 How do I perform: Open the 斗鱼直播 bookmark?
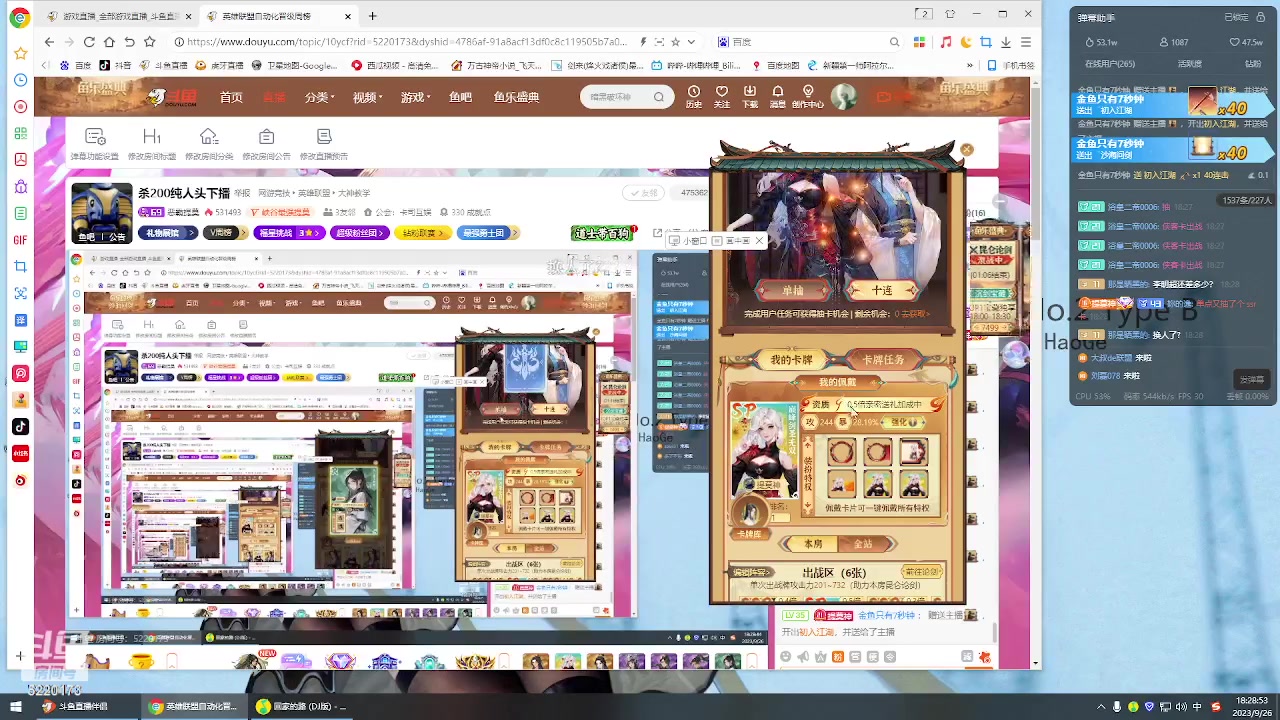162,66
